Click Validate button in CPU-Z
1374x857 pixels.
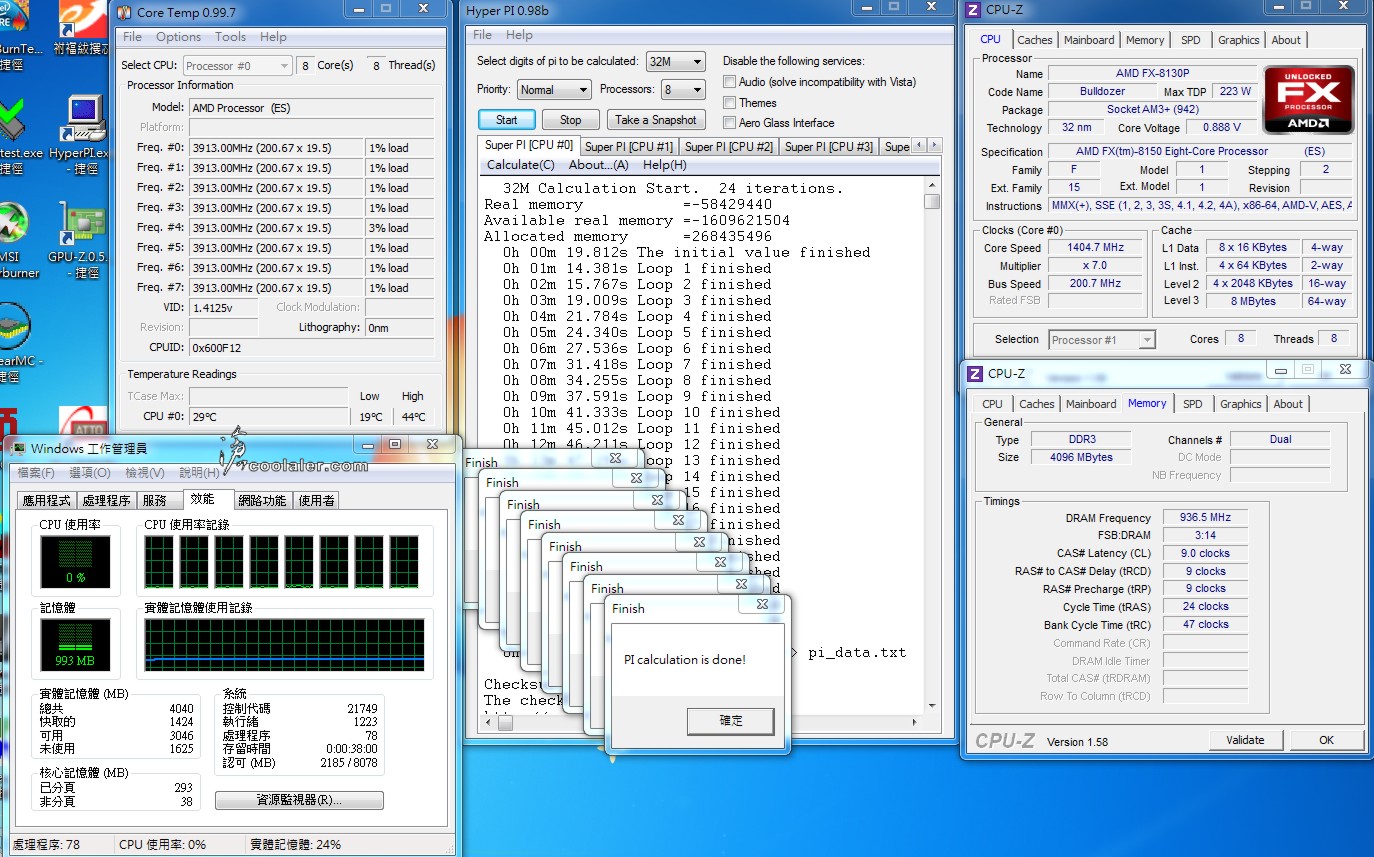[x=1243, y=740]
